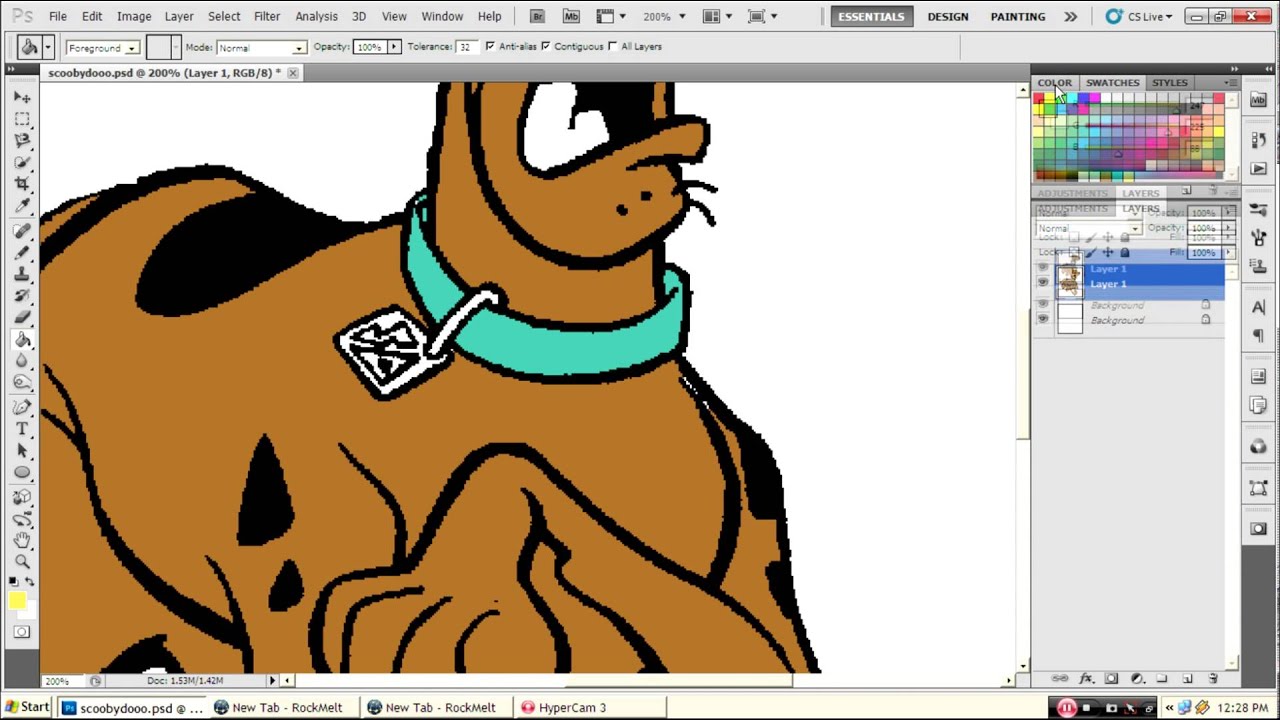Open the History panel icon in dock
1280x720 pixels.
(x=1258, y=141)
